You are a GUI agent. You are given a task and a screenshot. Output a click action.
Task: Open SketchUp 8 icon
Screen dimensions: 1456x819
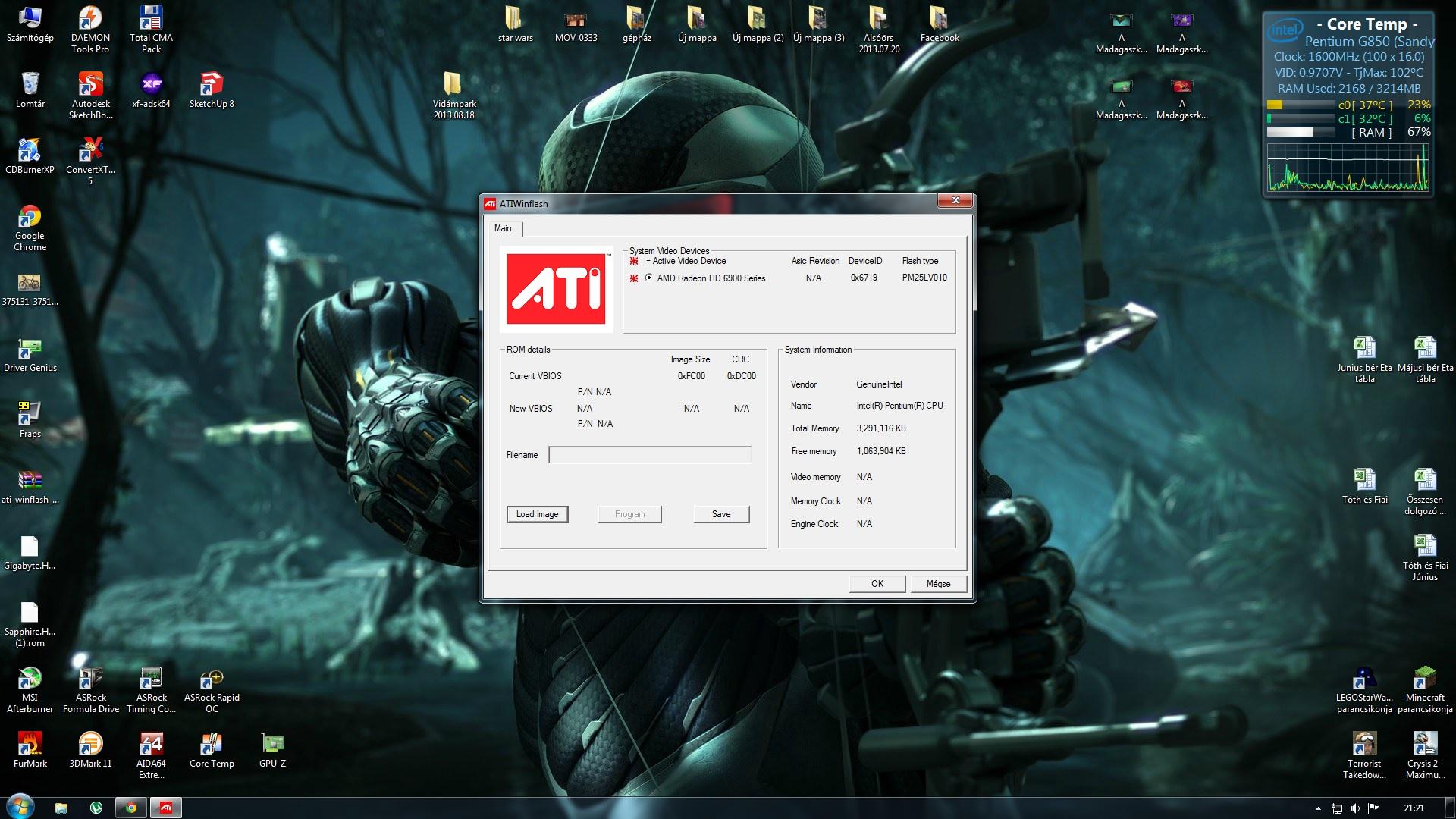click(212, 90)
